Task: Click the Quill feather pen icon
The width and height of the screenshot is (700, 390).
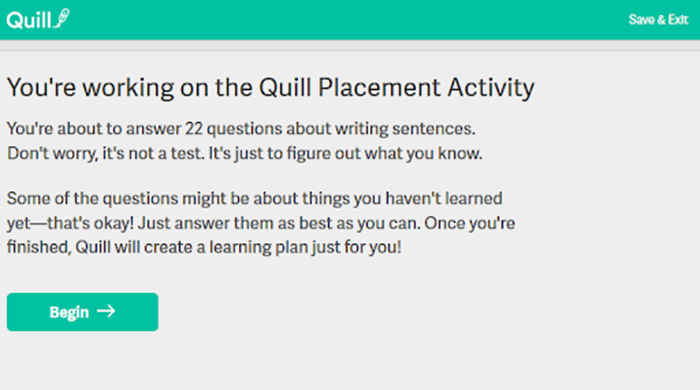Action: (x=62, y=18)
